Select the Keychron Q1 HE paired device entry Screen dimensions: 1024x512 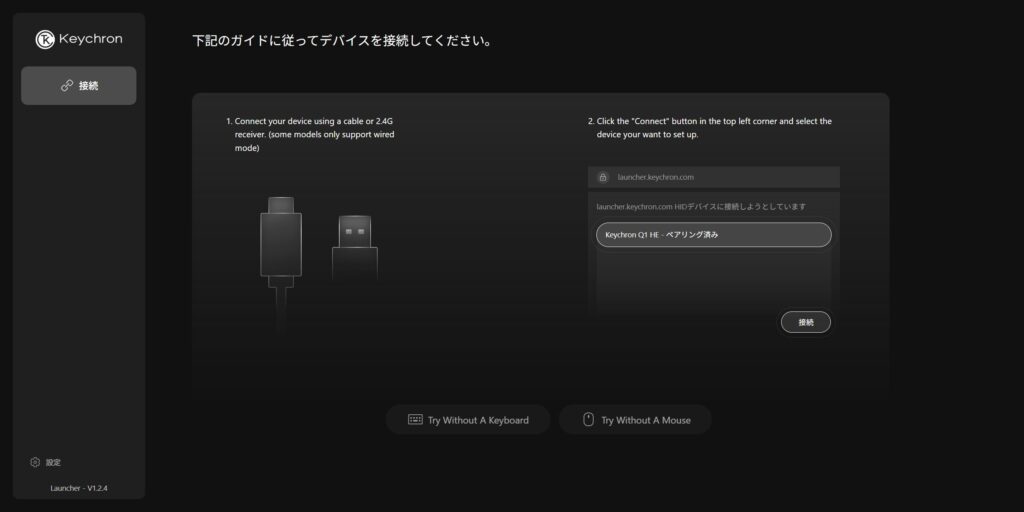tap(713, 235)
